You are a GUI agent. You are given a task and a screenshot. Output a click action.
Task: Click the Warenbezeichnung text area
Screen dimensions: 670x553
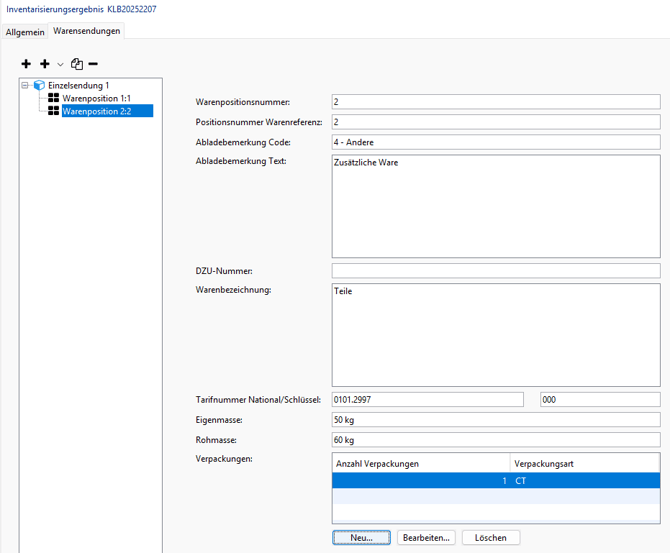[x=496, y=335]
